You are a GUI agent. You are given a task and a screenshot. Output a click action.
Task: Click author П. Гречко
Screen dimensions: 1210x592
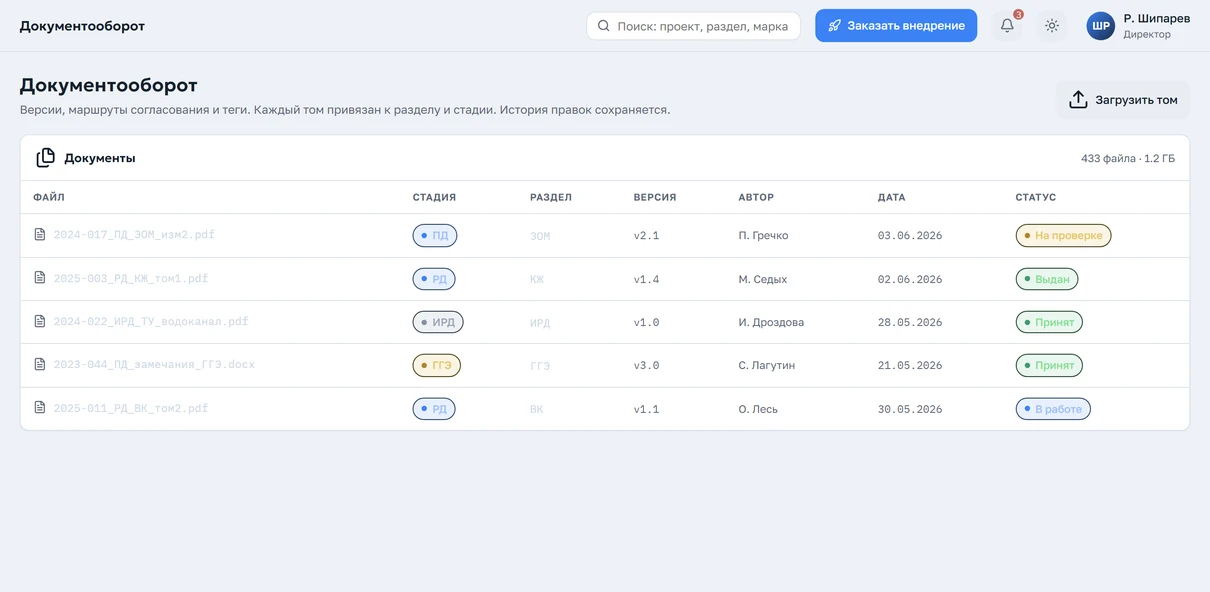(763, 236)
